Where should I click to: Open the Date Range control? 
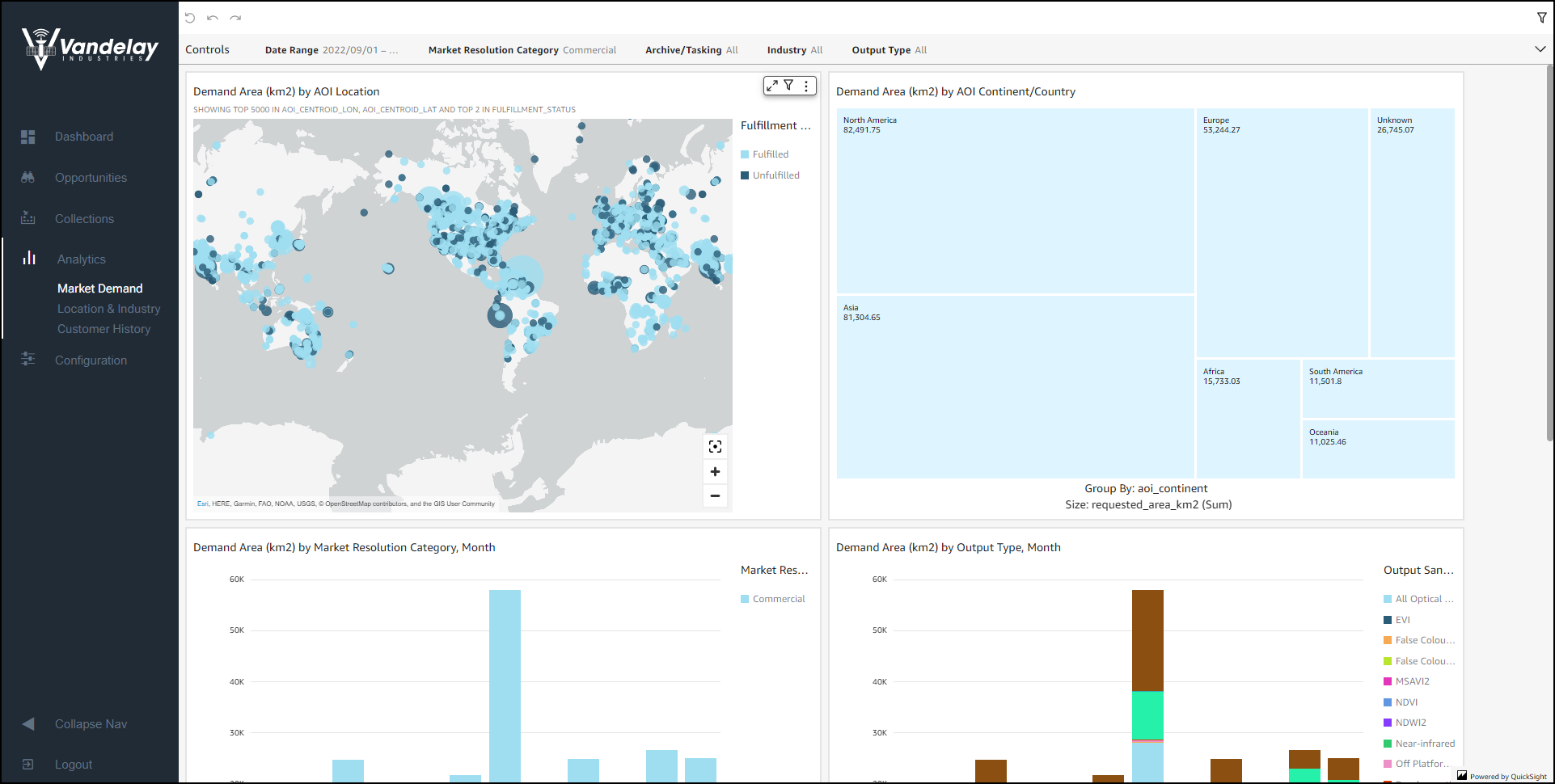click(332, 50)
